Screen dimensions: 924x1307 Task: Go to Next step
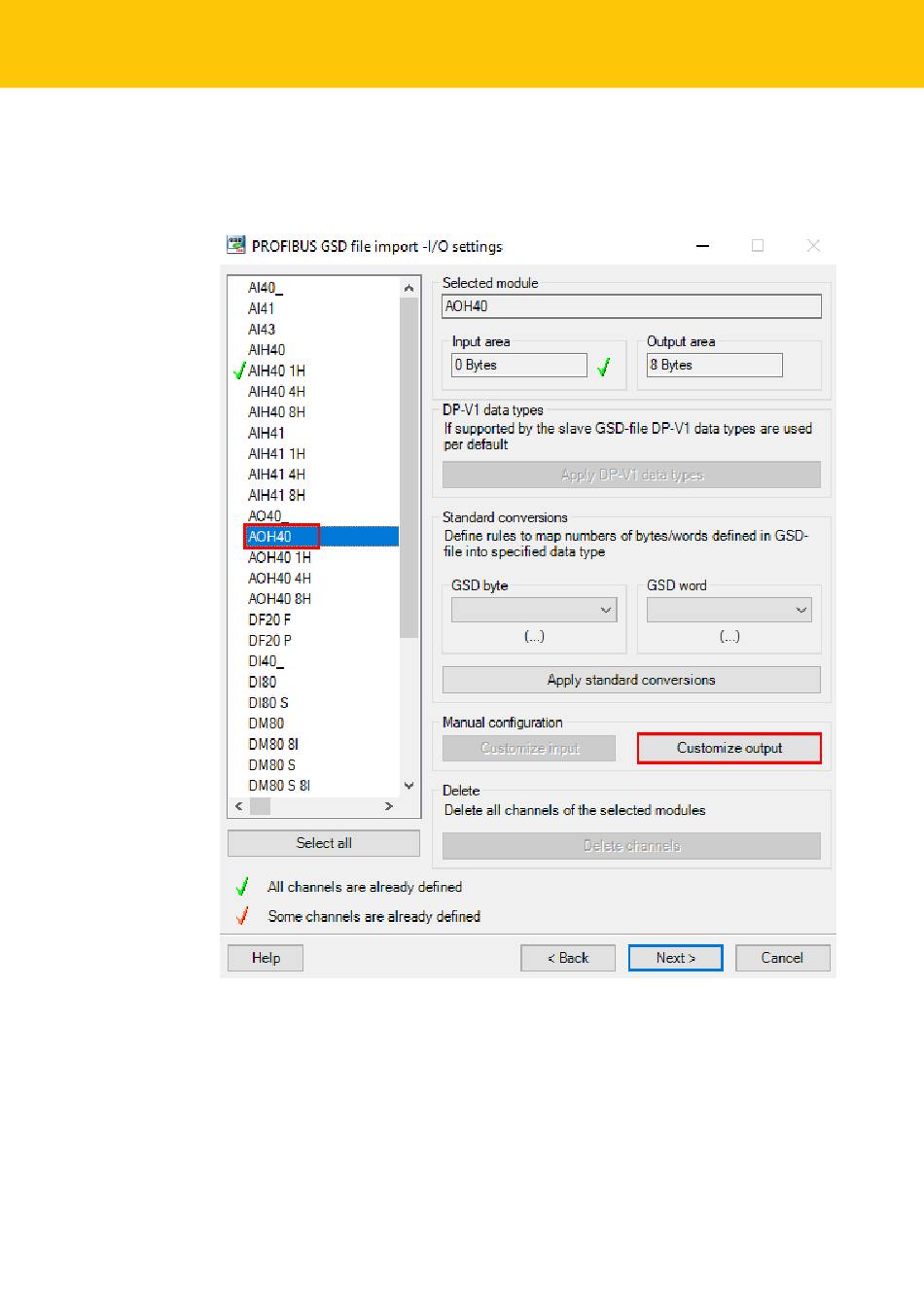675,958
